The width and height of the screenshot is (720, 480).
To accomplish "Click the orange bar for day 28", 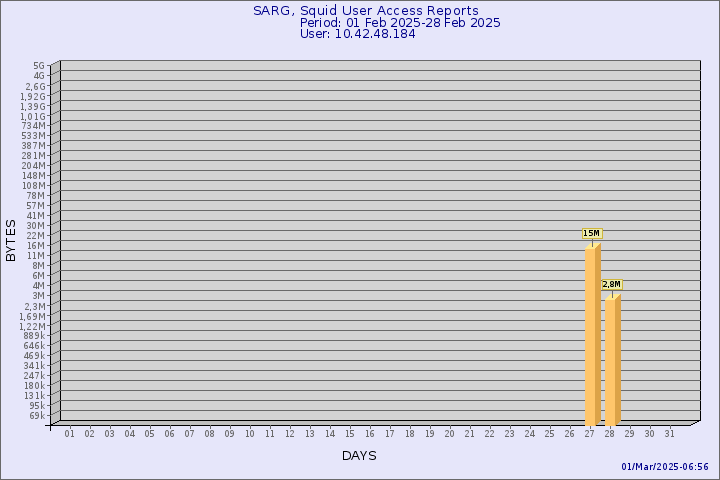I will click(x=612, y=360).
